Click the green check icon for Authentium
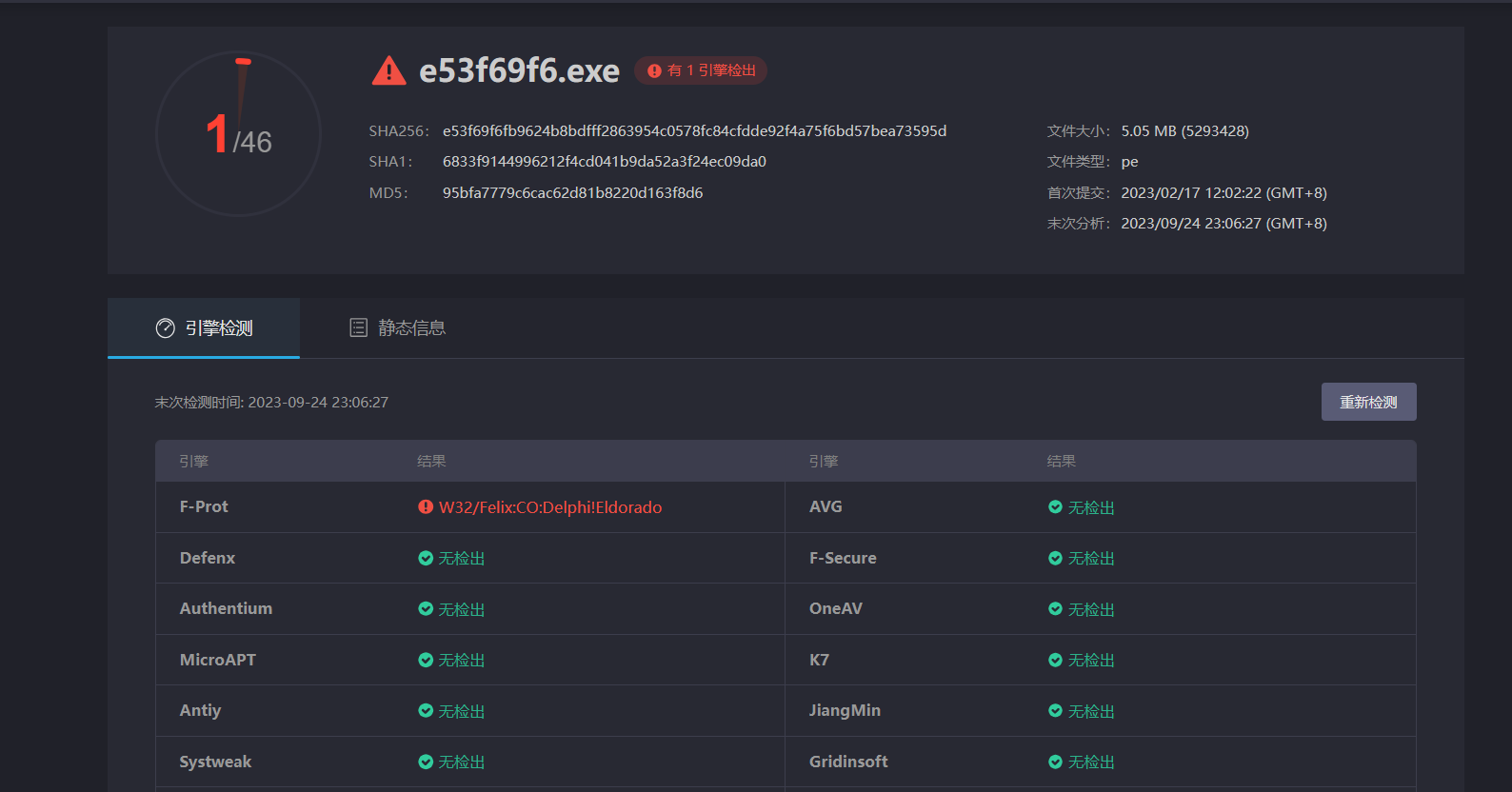Image resolution: width=1512 pixels, height=792 pixels. [x=426, y=609]
